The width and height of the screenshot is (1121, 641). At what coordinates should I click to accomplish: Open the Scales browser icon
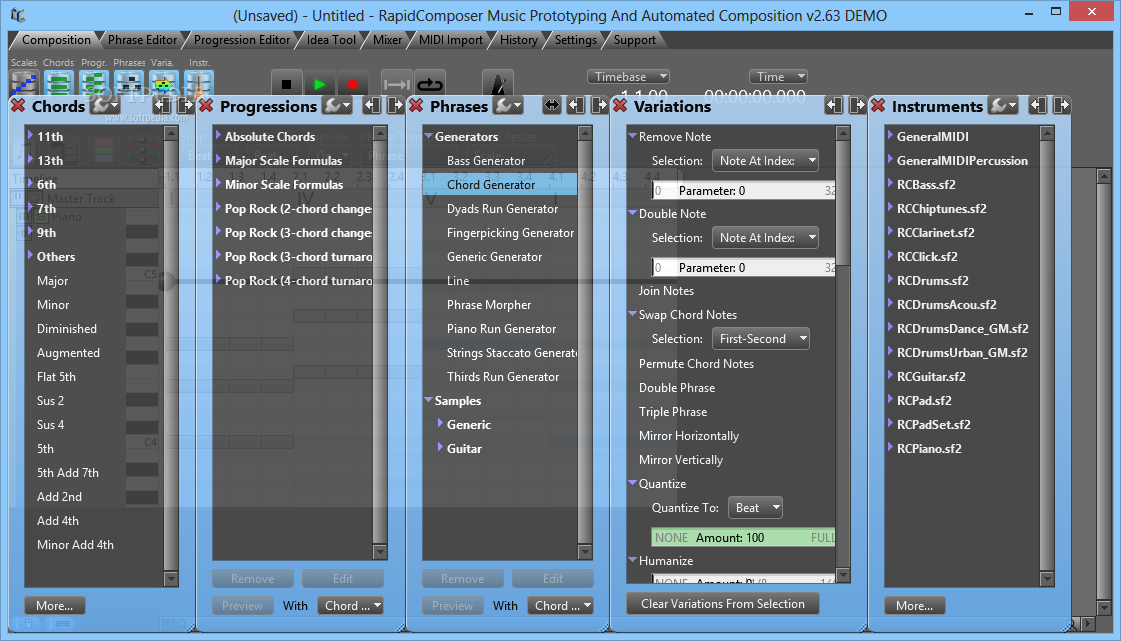point(24,84)
